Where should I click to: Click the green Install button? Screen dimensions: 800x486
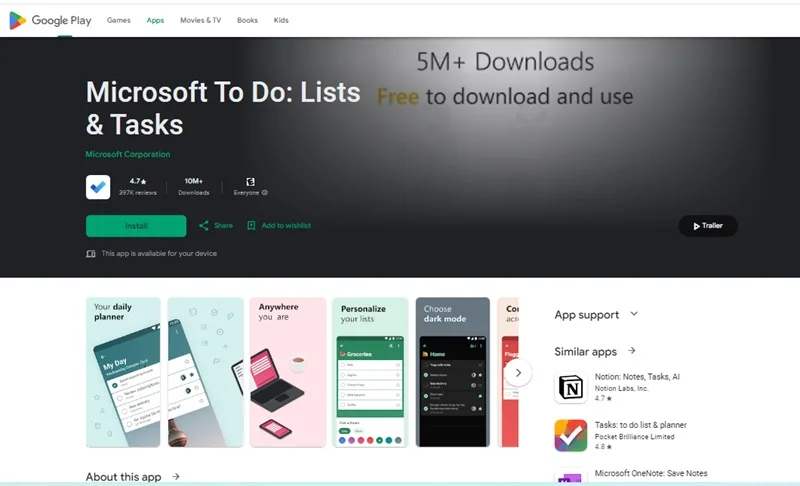[x=136, y=226]
